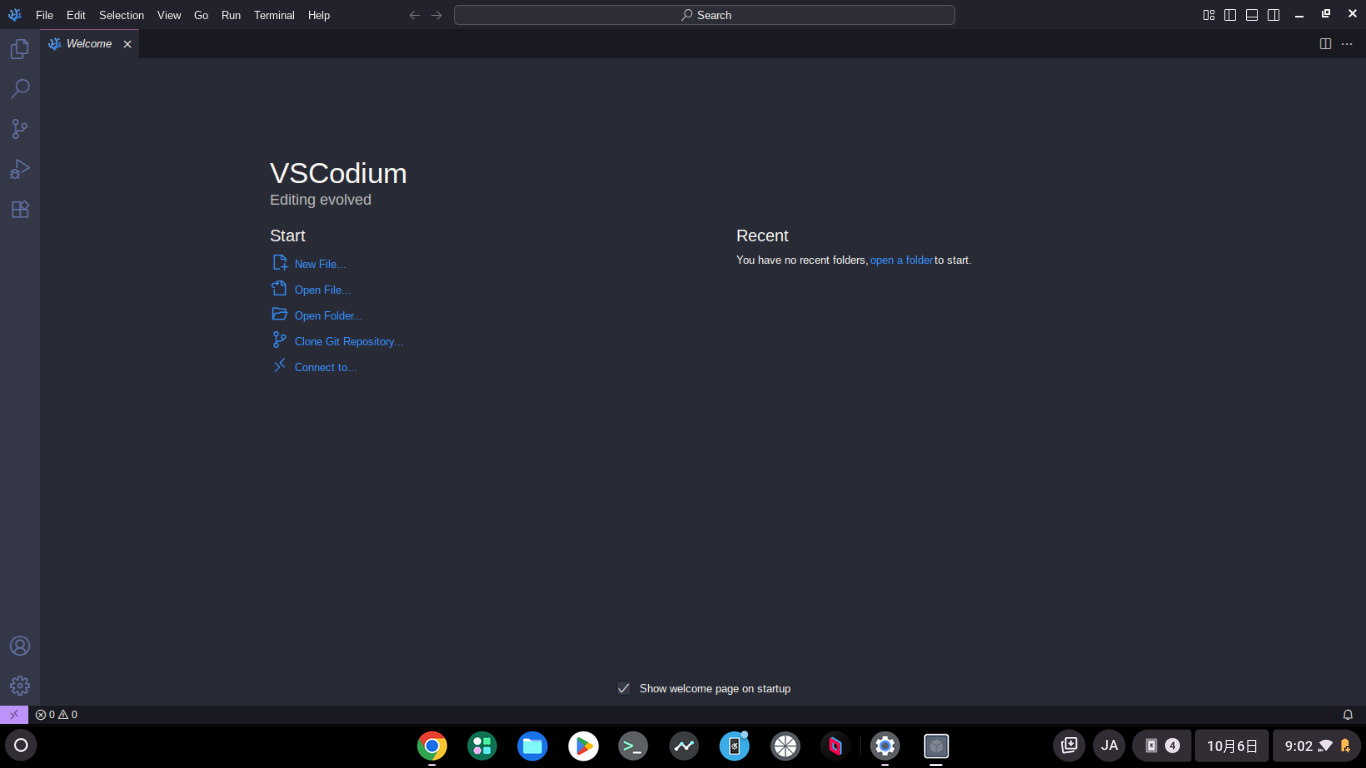This screenshot has height=768, width=1366.
Task: Go back with the left arrow
Action: pyautogui.click(x=415, y=15)
